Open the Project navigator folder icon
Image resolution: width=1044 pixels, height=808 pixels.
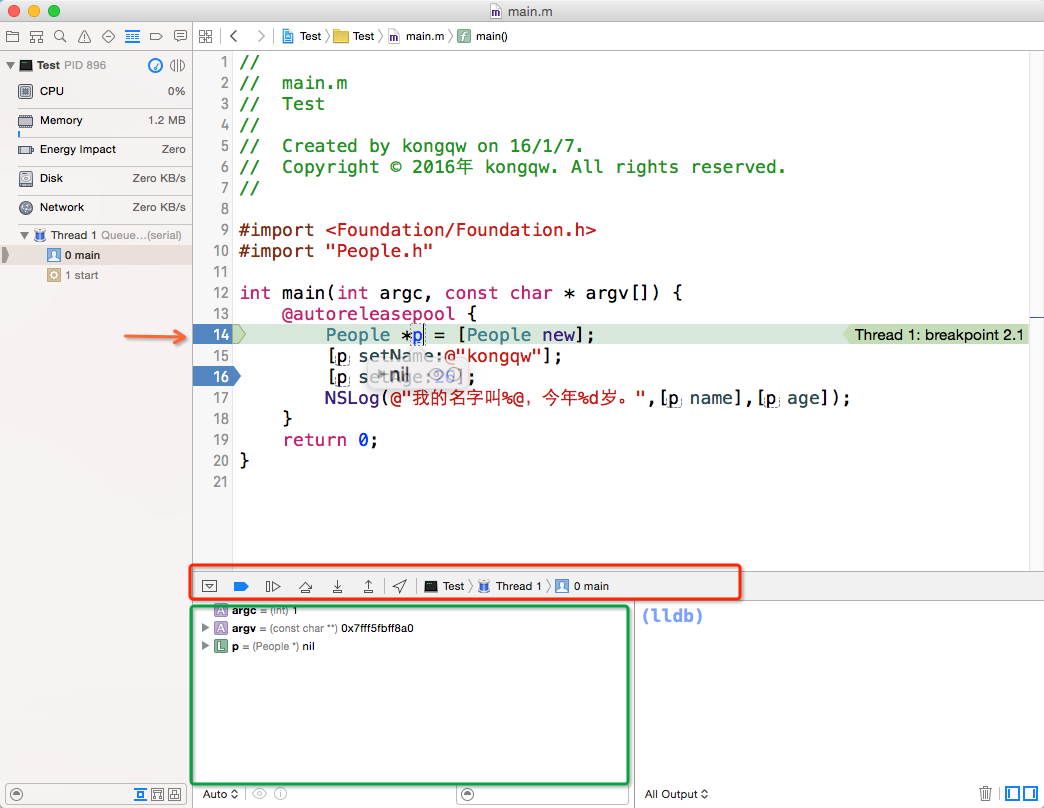tap(12, 36)
